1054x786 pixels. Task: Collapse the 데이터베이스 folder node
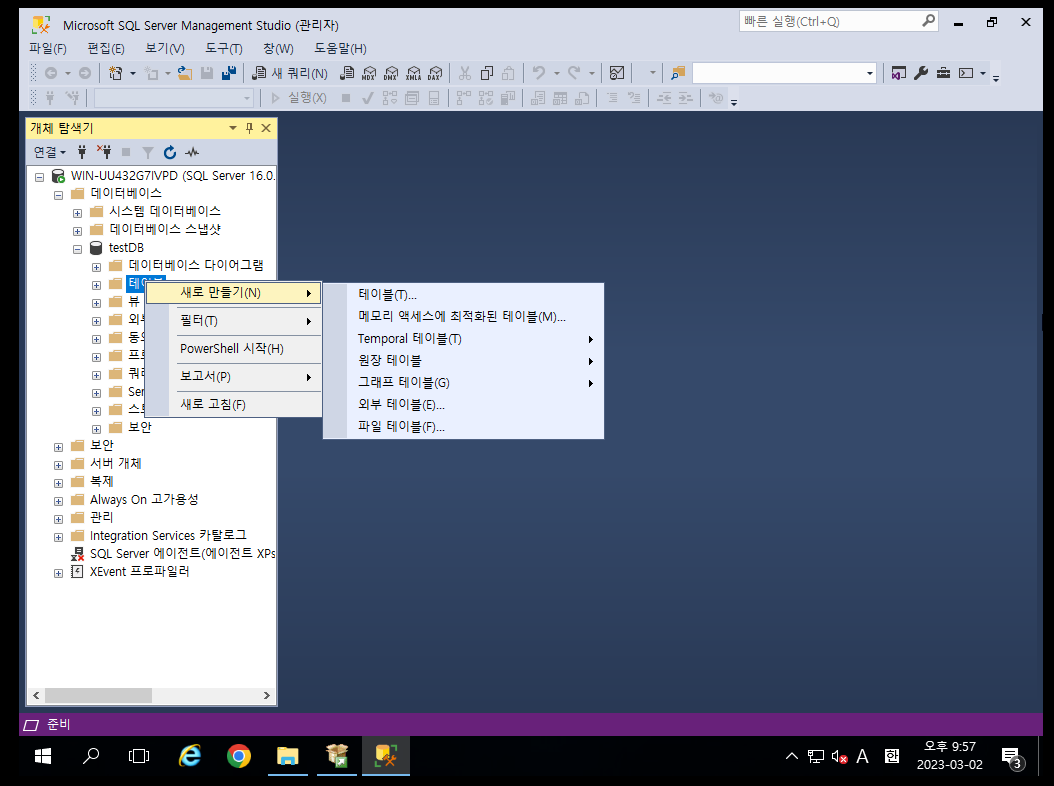click(58, 195)
